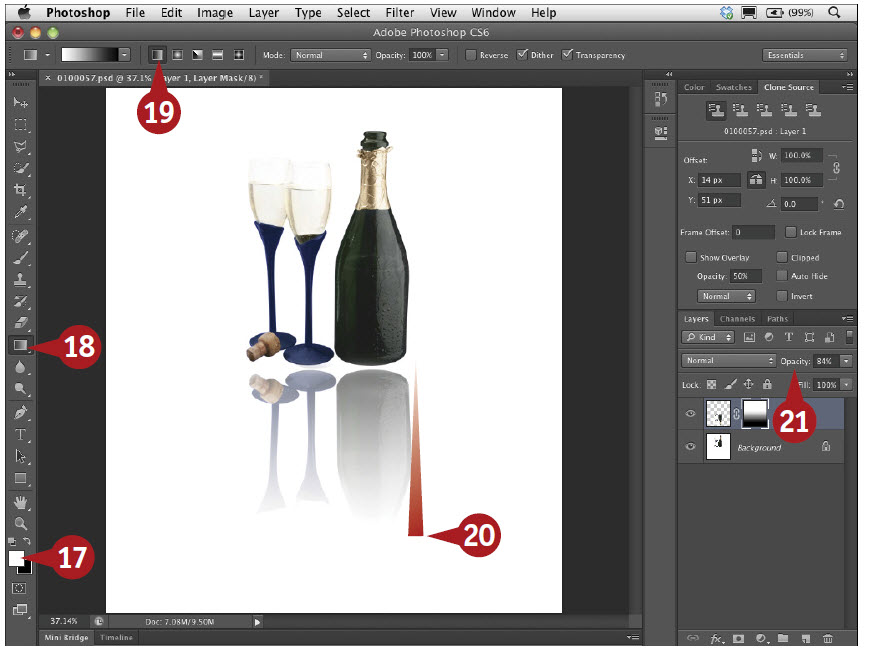Open the Clone Source overlay blend dropdown
This screenshot has height=653, width=870.
pos(726,296)
